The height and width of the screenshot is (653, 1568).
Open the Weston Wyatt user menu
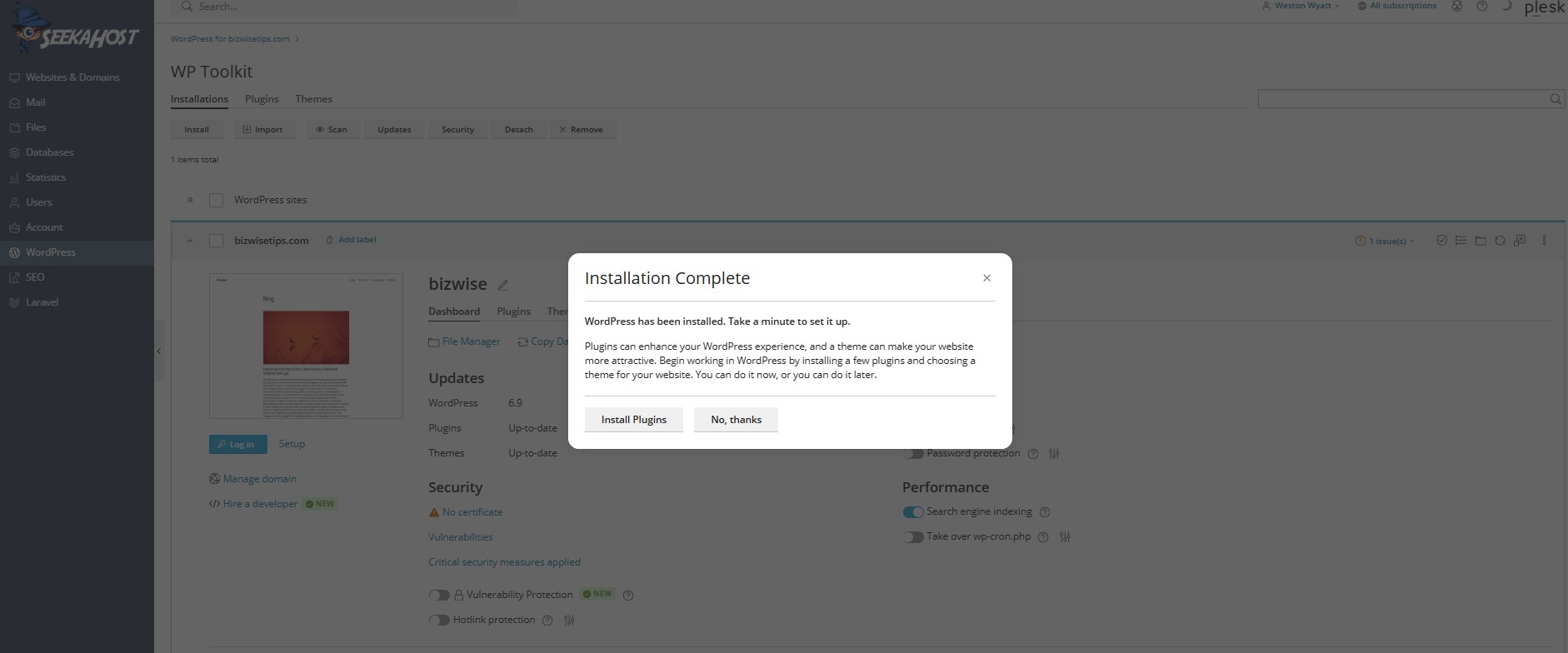coord(1301,6)
